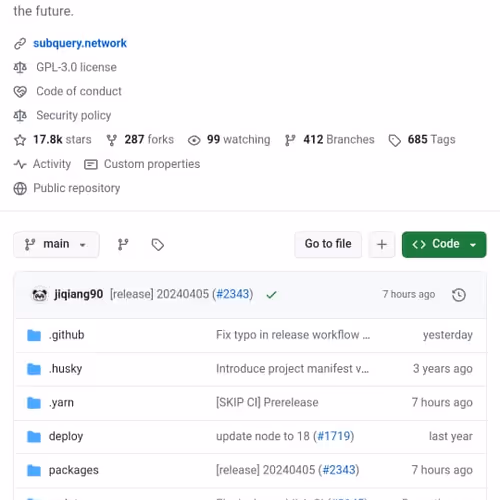Expand the green Code dropdown button

(444, 244)
